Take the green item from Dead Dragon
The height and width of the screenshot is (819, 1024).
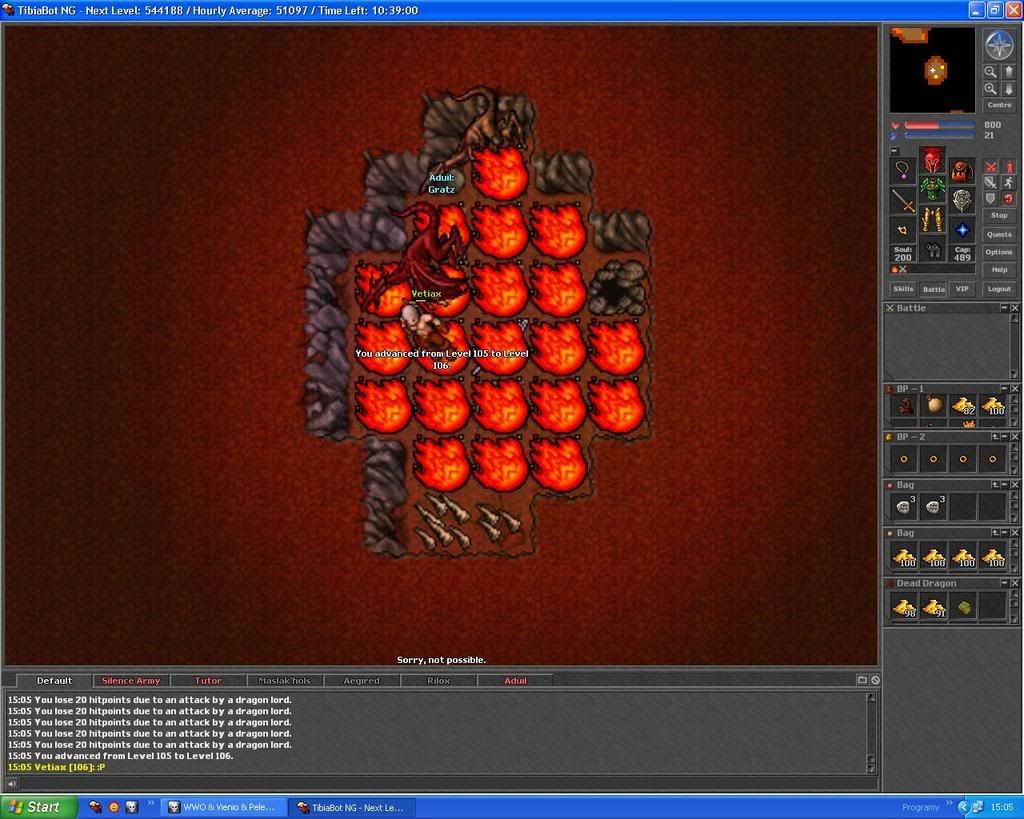click(963, 607)
